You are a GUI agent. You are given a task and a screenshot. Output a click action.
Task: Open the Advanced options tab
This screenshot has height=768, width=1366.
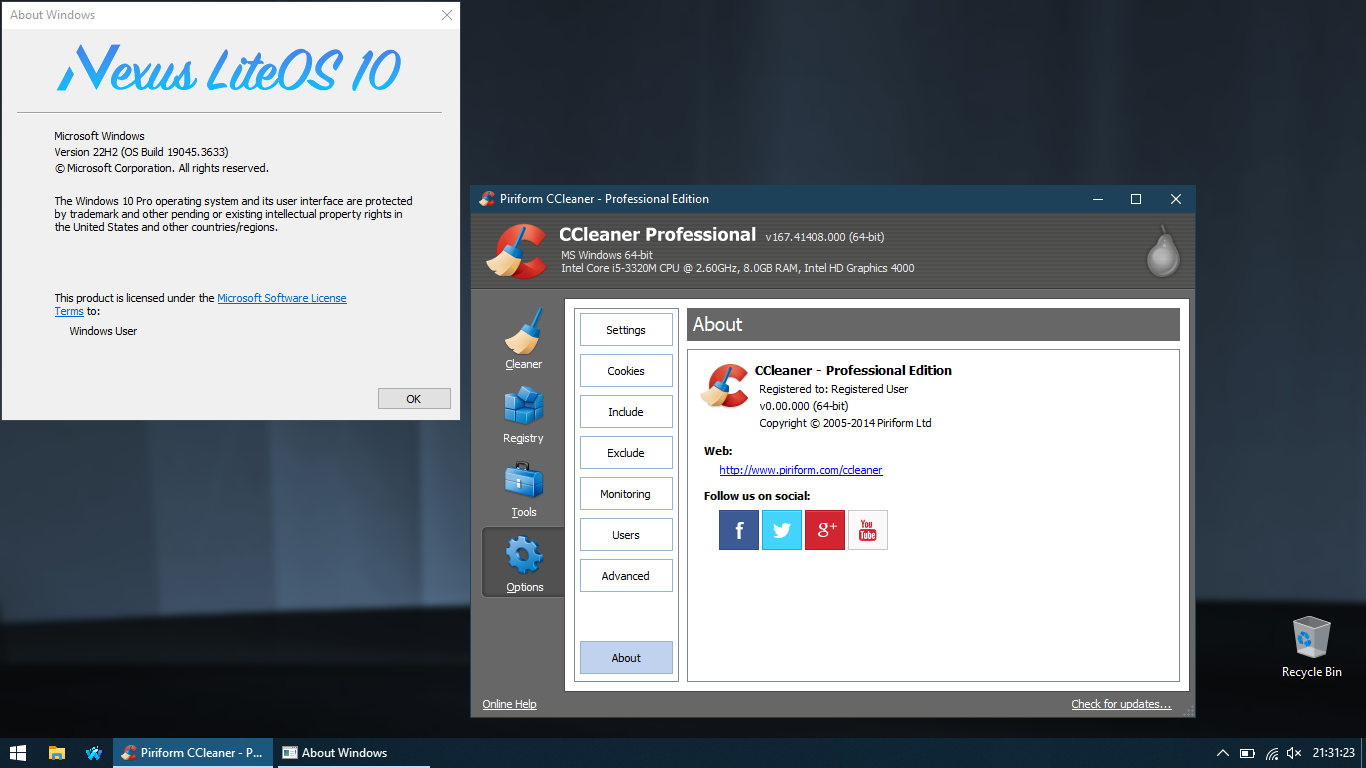tap(626, 576)
